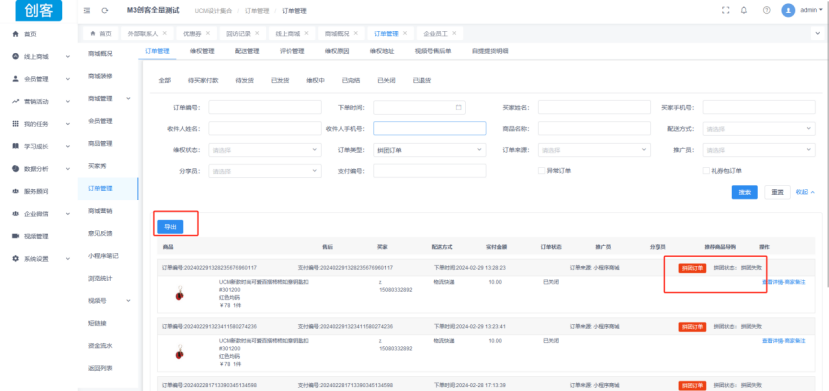This screenshot has height=391, width=829.
Task: Click the 学习成长 book icon
Action: (x=15, y=146)
